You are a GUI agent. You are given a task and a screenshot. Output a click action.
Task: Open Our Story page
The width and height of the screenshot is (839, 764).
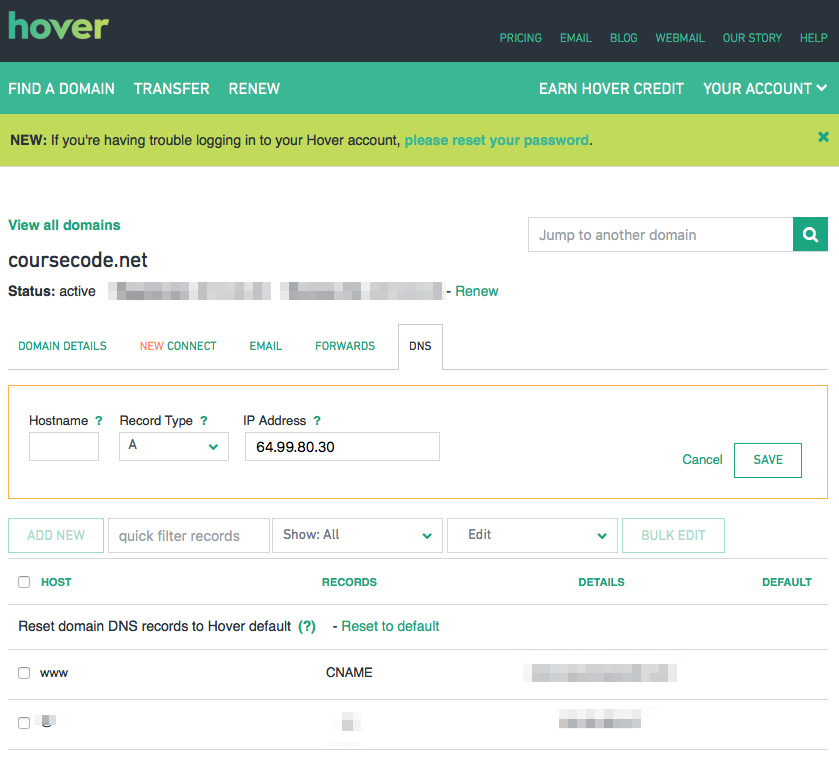pyautogui.click(x=752, y=38)
